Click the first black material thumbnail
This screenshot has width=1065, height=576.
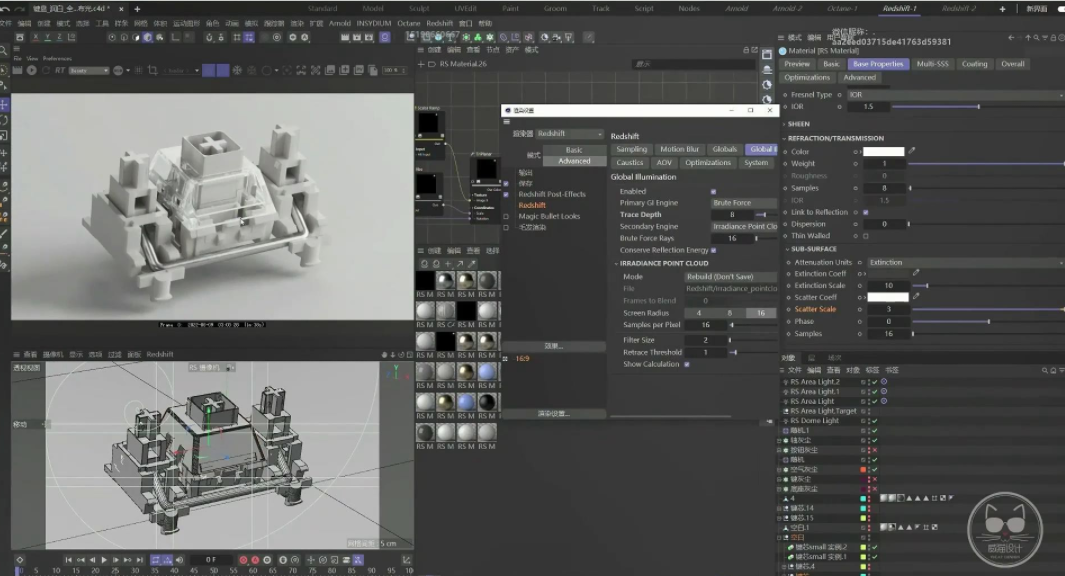point(425,281)
